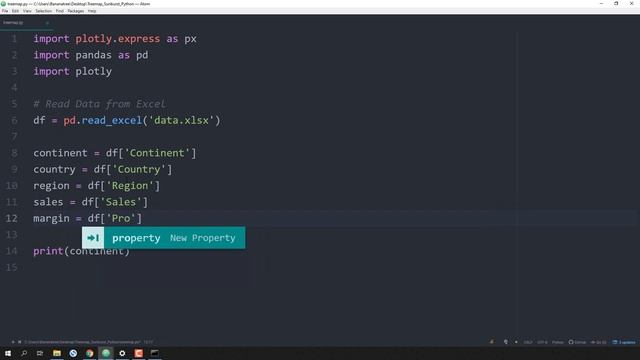This screenshot has height=360, width=640.
Task: Click line number 1 in the gutter
Action: coord(14,39)
